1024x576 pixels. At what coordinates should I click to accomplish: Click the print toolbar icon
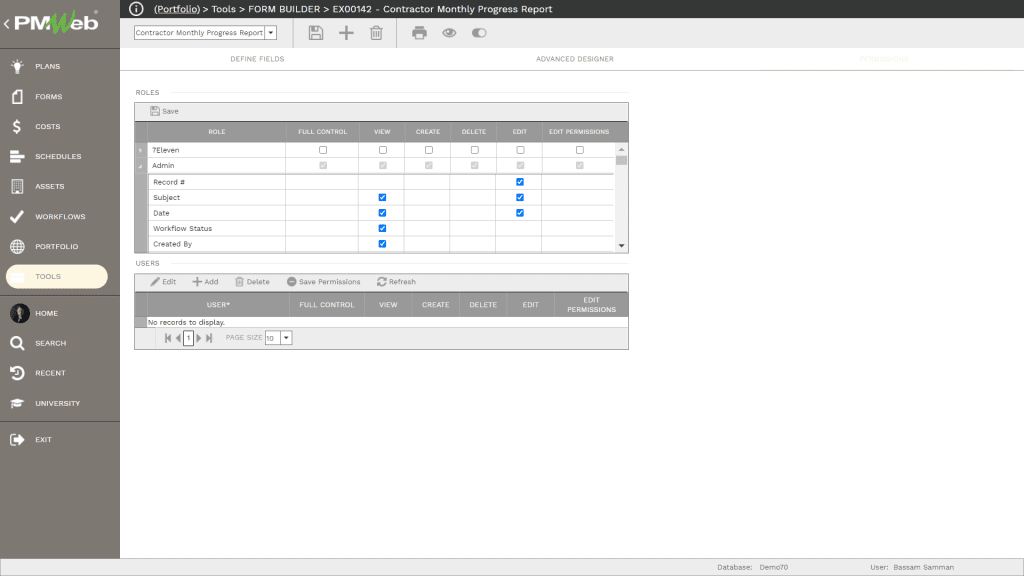coord(419,33)
